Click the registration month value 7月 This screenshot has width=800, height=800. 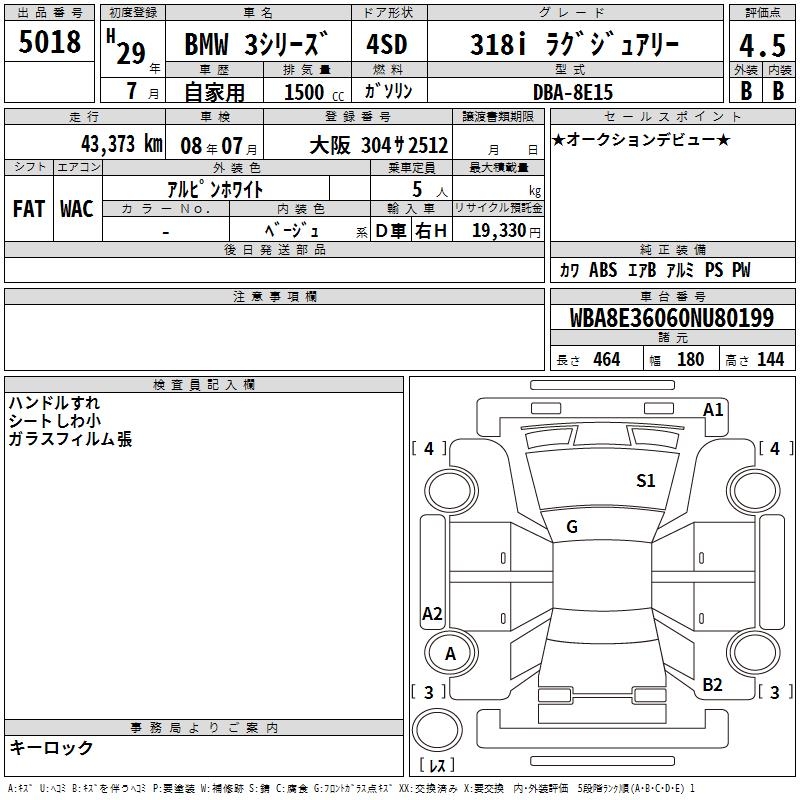pyautogui.click(x=142, y=91)
